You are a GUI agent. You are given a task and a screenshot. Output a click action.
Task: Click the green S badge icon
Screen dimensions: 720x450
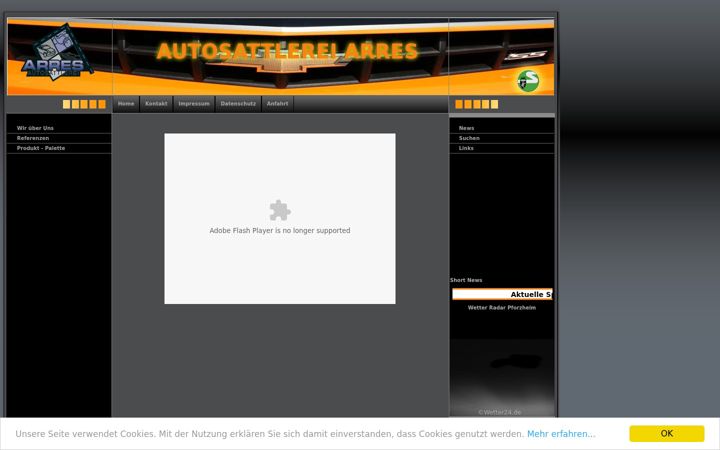click(x=528, y=81)
